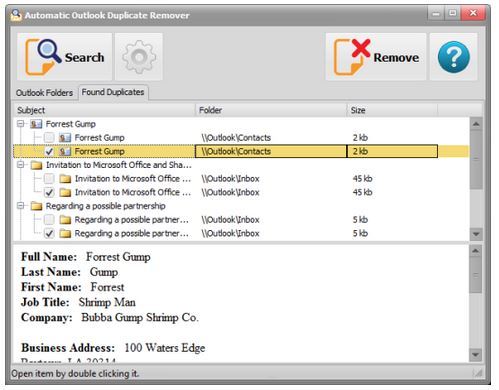Image resolution: width=499 pixels, height=390 pixels.
Task: Uncheck the second Regarding a possible partner checkbox
Action: [x=49, y=233]
